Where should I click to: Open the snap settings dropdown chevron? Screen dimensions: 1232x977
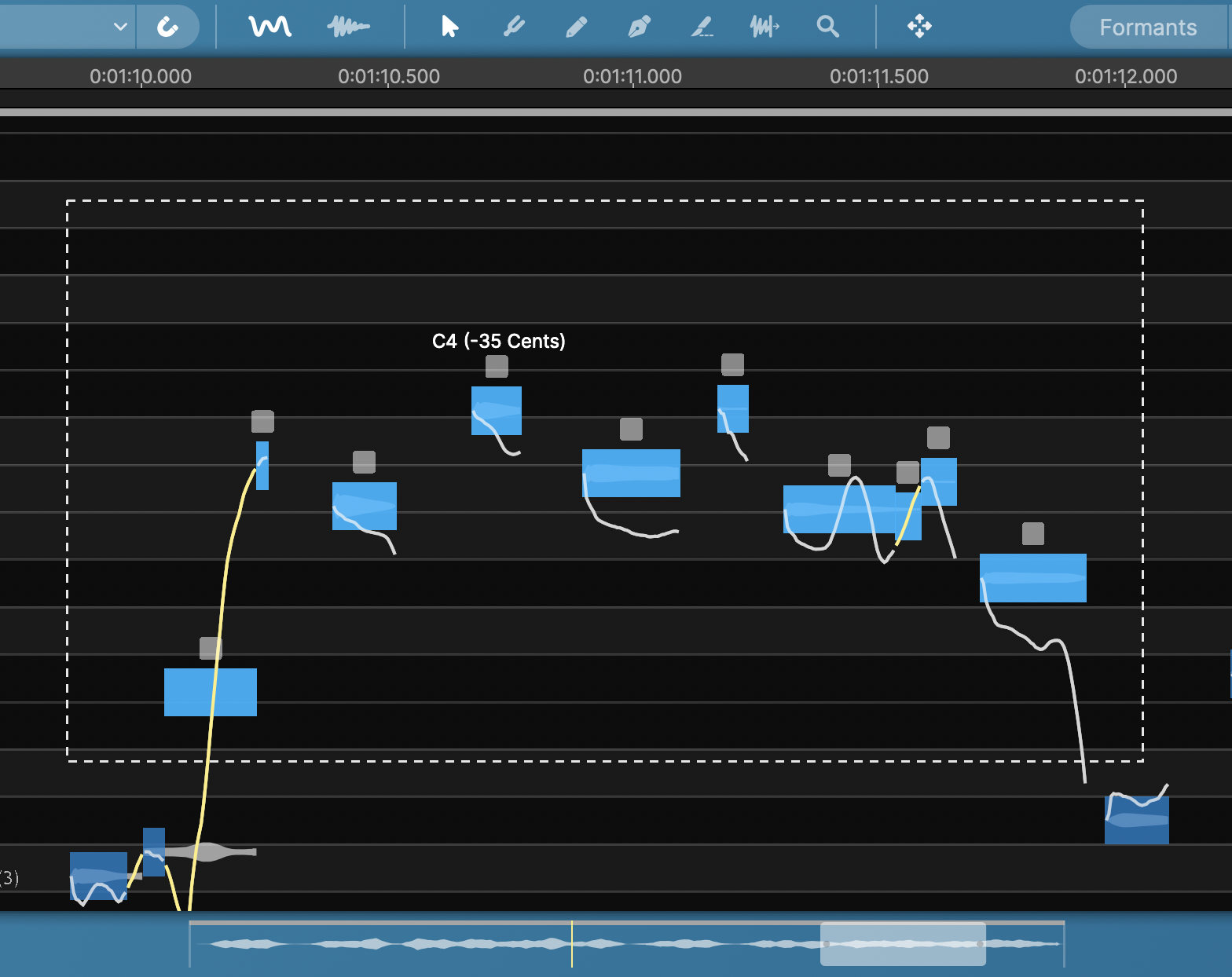pos(120,27)
